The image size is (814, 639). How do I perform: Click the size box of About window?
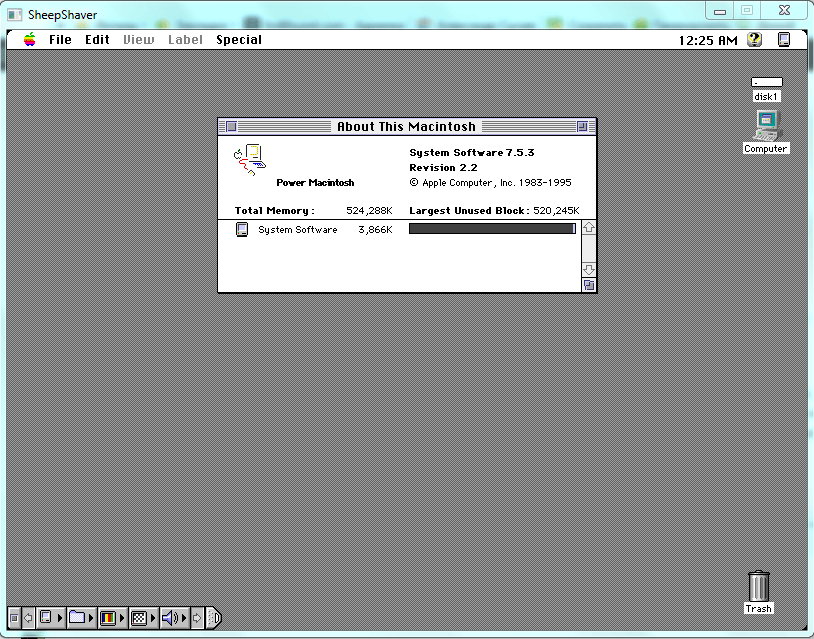point(589,285)
